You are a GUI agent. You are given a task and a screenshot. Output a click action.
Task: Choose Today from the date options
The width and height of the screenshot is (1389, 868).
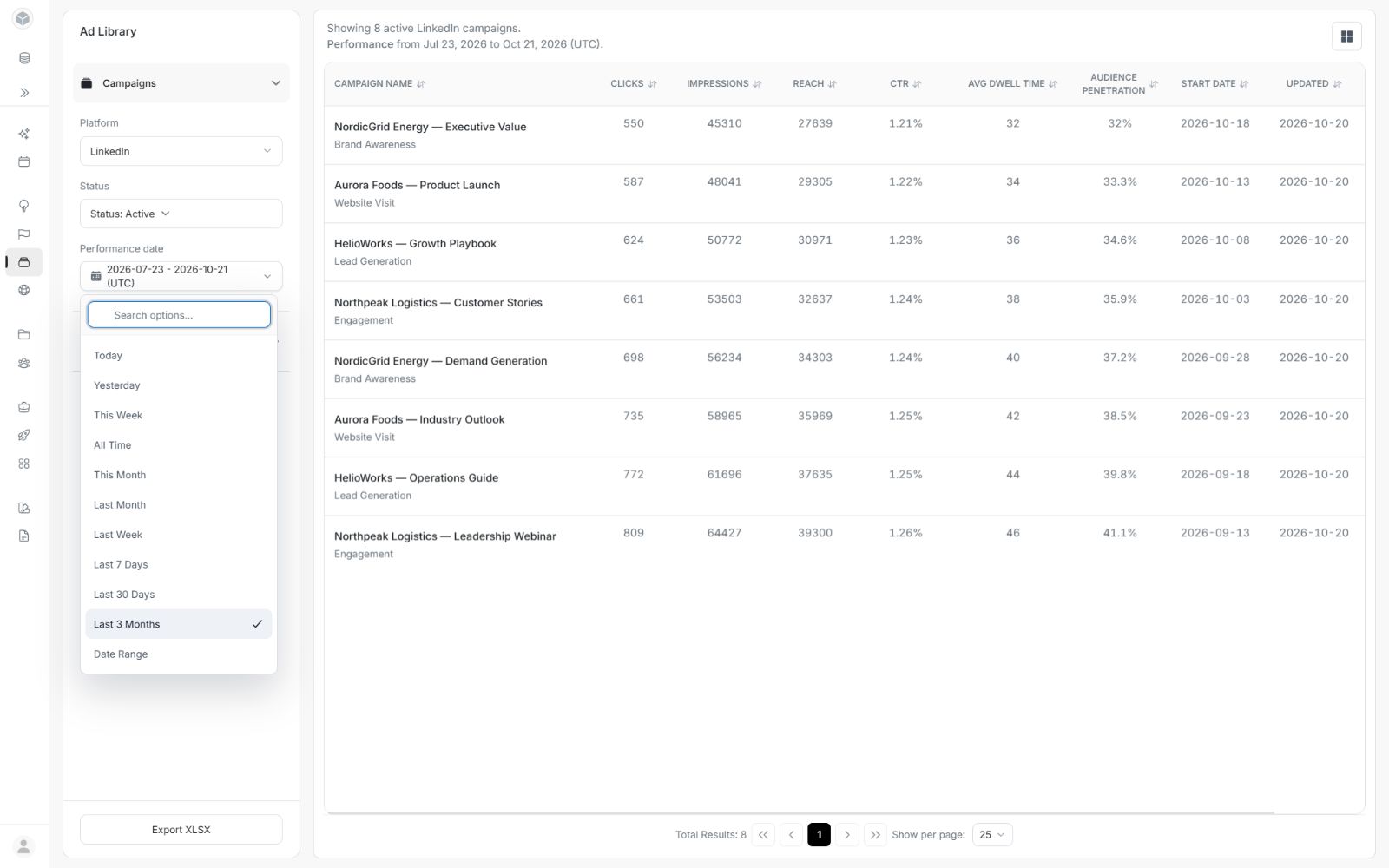coord(179,356)
